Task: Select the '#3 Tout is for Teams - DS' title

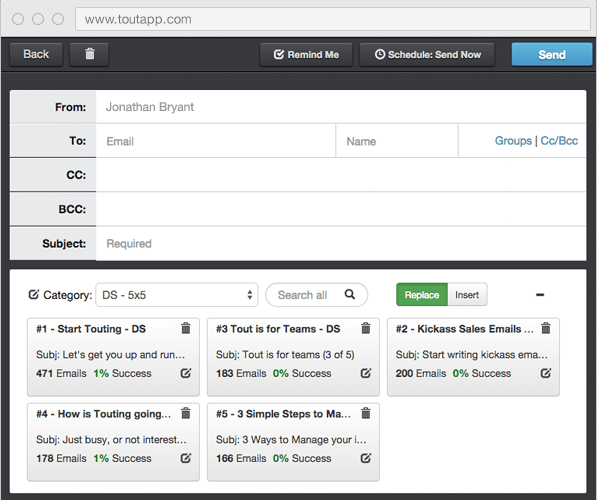Action: click(278, 329)
